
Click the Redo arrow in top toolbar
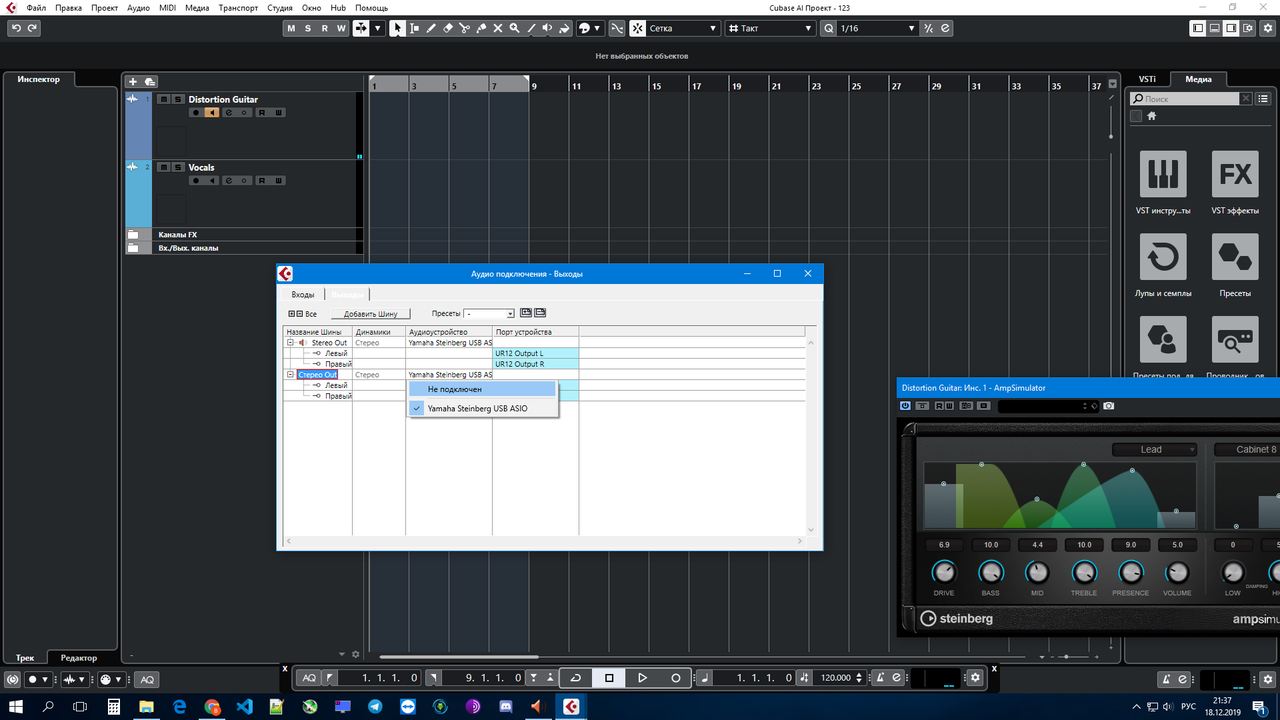click(x=32, y=28)
